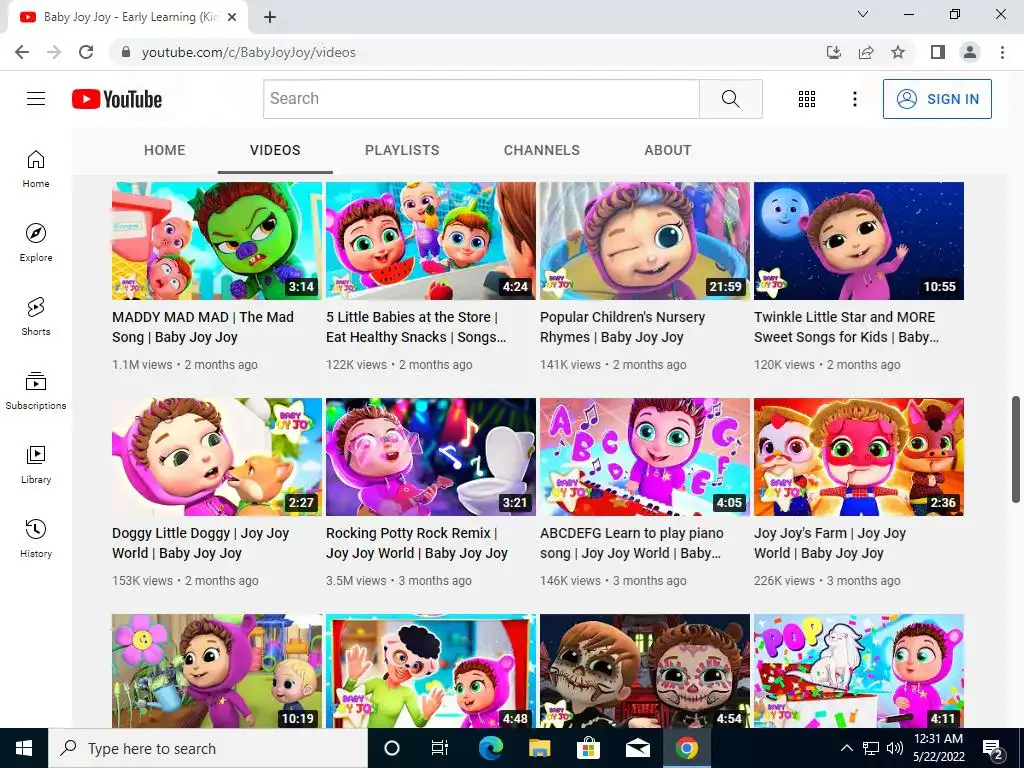Bookmark this page with the star icon
The image size is (1024, 768).
898,52
